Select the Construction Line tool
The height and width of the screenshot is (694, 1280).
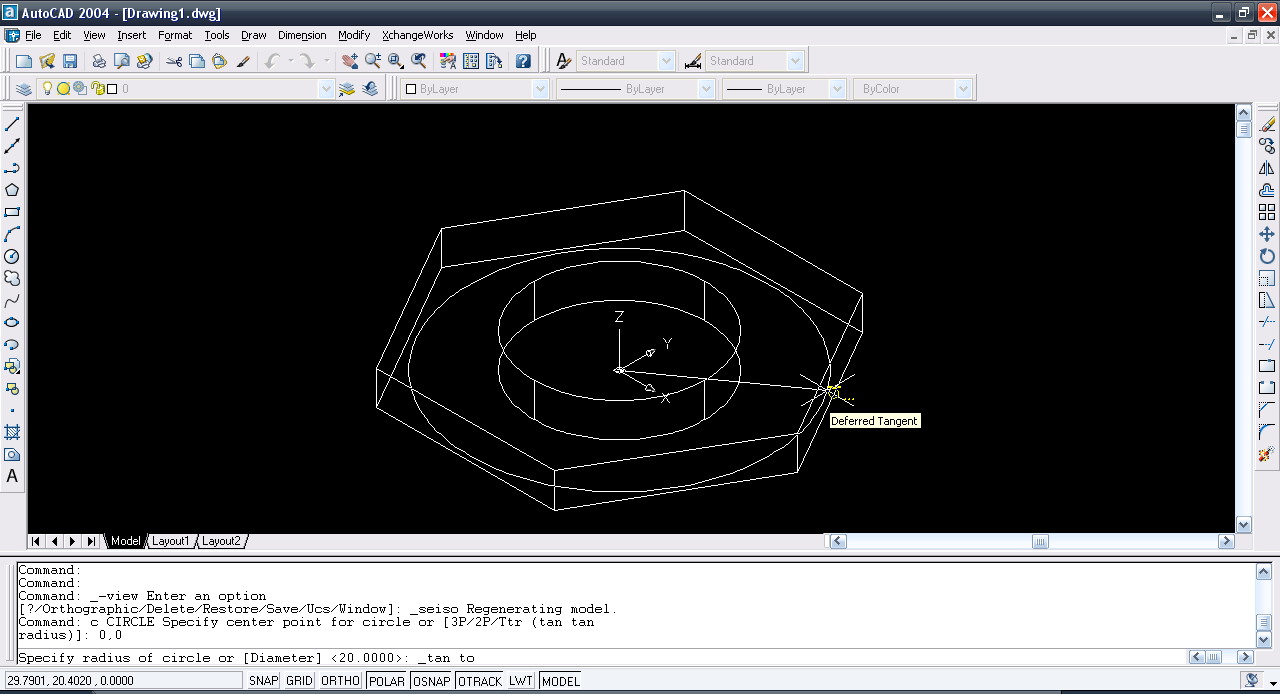pyautogui.click(x=12, y=146)
